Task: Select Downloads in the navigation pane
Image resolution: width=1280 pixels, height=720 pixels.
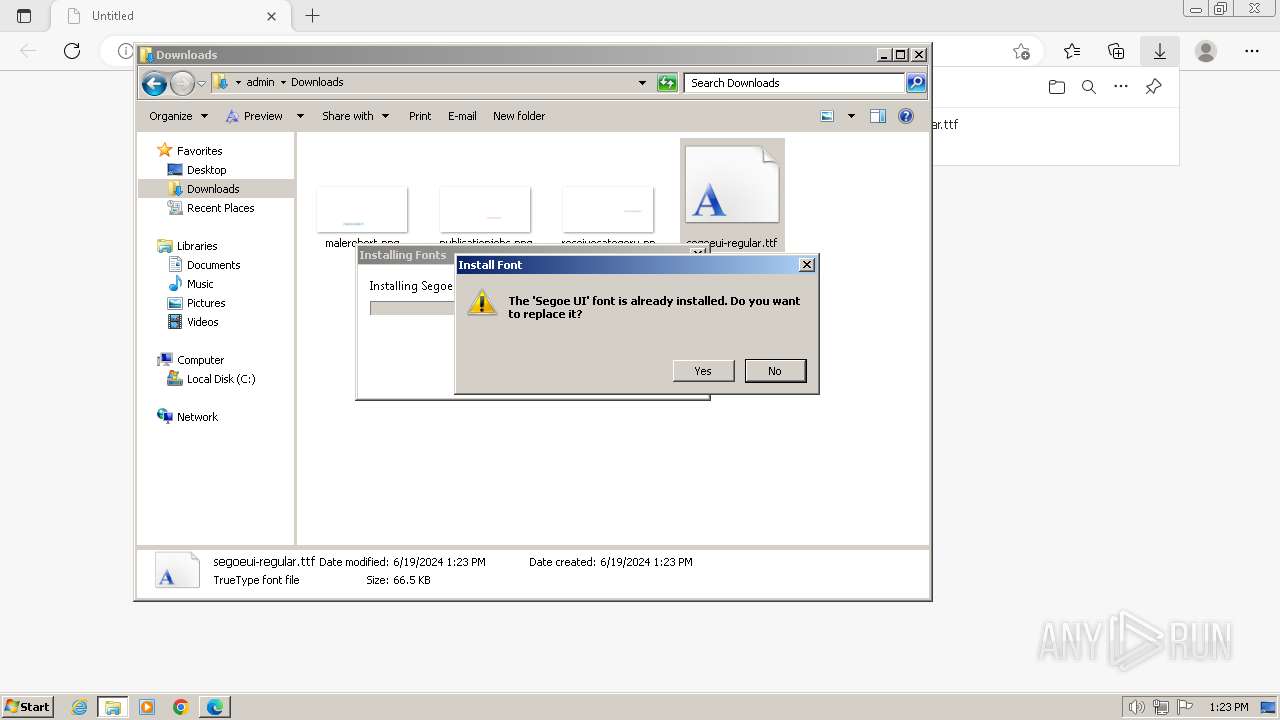Action: [213, 189]
